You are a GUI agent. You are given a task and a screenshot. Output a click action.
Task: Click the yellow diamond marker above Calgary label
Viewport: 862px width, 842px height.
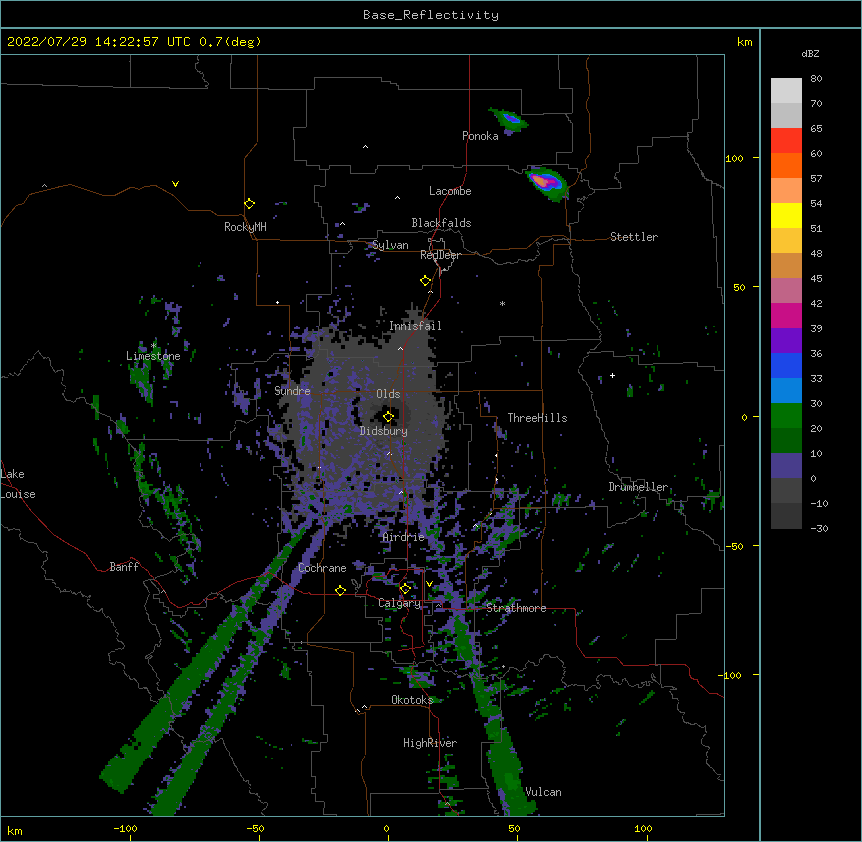click(405, 589)
